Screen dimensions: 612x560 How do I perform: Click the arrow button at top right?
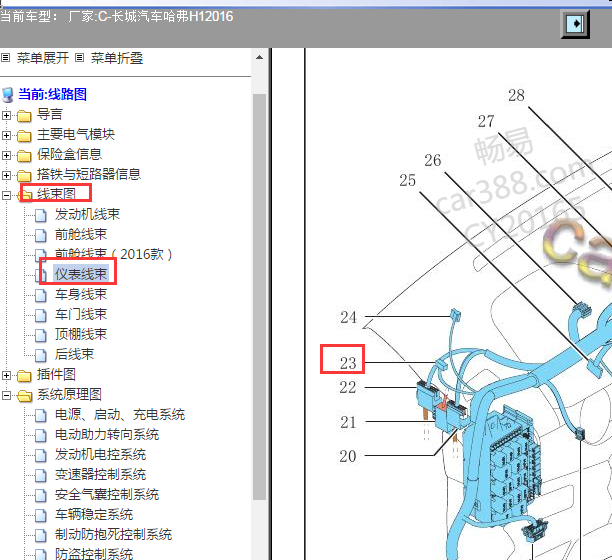(575, 24)
